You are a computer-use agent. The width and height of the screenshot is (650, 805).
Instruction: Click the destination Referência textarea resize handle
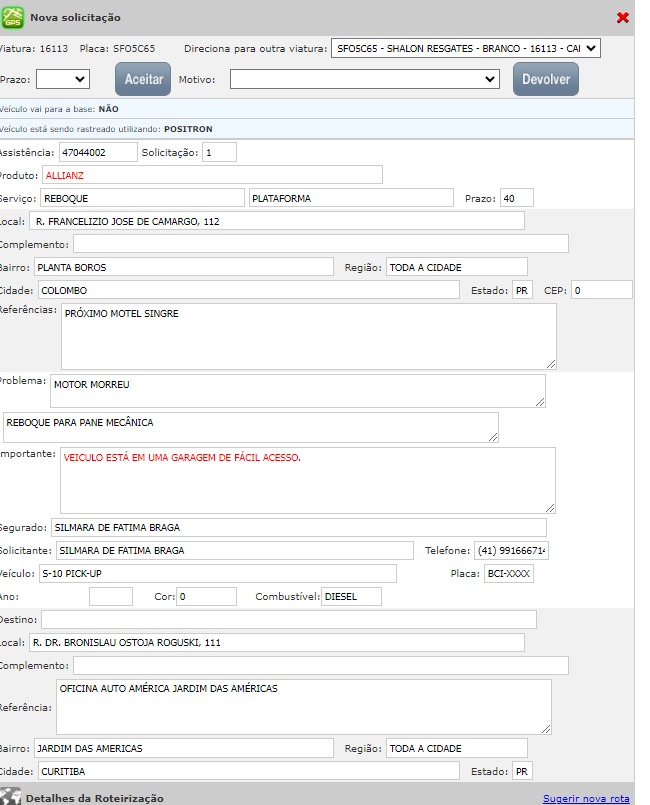click(546, 729)
